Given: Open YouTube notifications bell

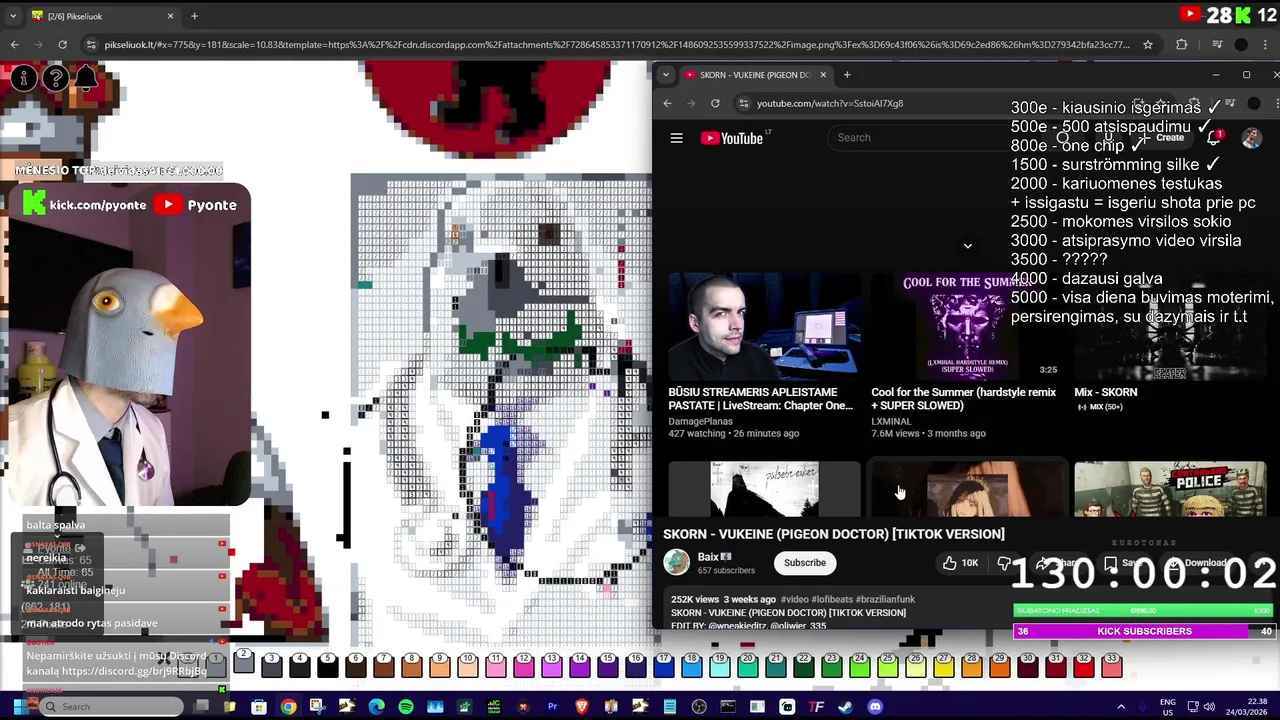Looking at the screenshot, I should (1214, 138).
